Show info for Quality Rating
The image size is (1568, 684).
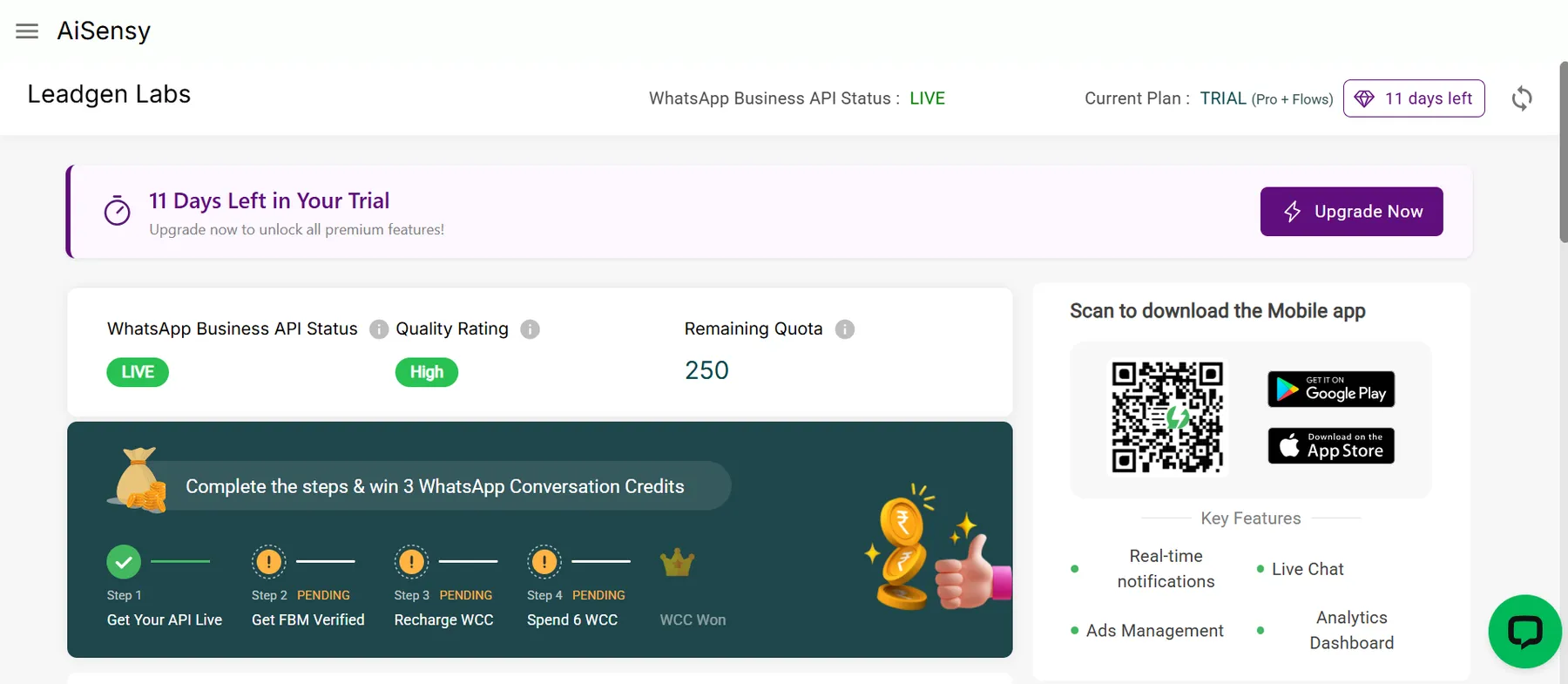[530, 329]
